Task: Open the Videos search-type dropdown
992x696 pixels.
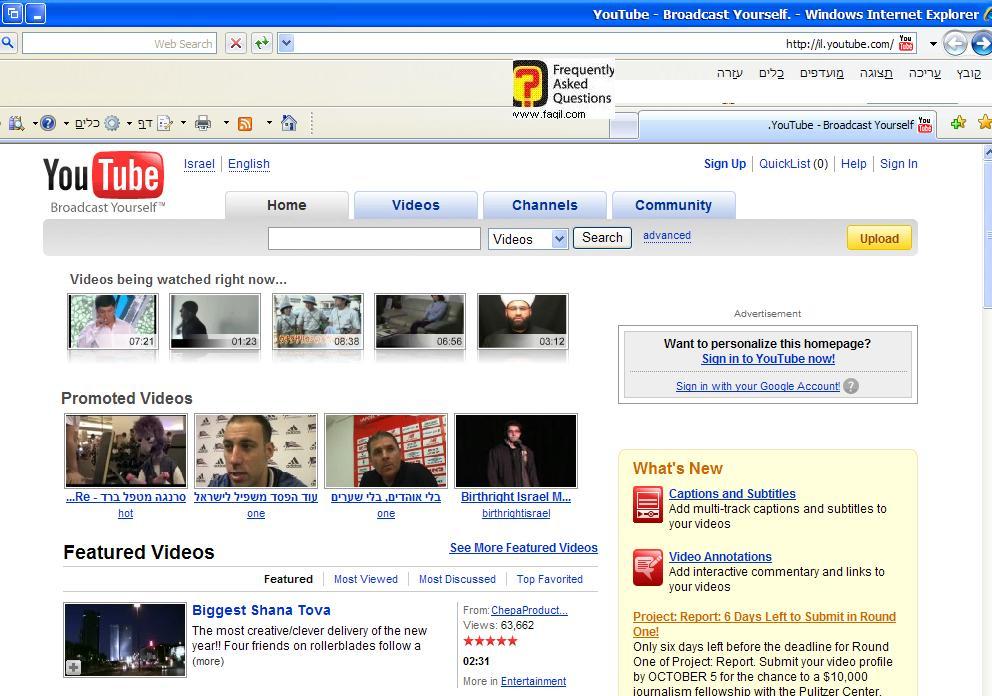Action: coord(559,239)
